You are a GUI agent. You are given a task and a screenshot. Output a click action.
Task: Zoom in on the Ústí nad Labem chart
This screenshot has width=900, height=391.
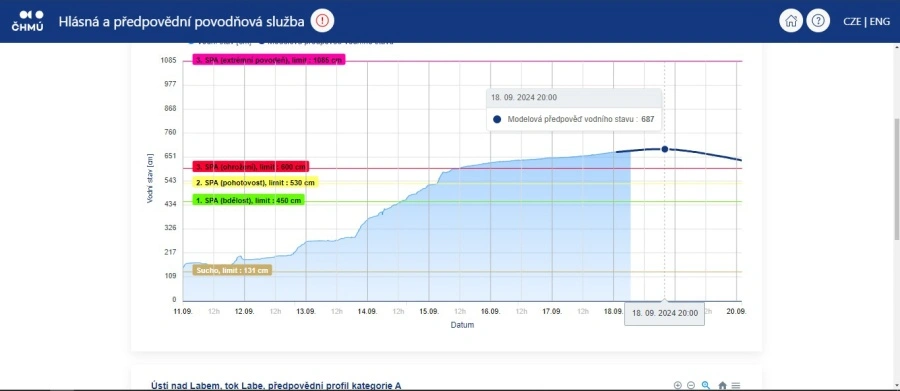678,385
